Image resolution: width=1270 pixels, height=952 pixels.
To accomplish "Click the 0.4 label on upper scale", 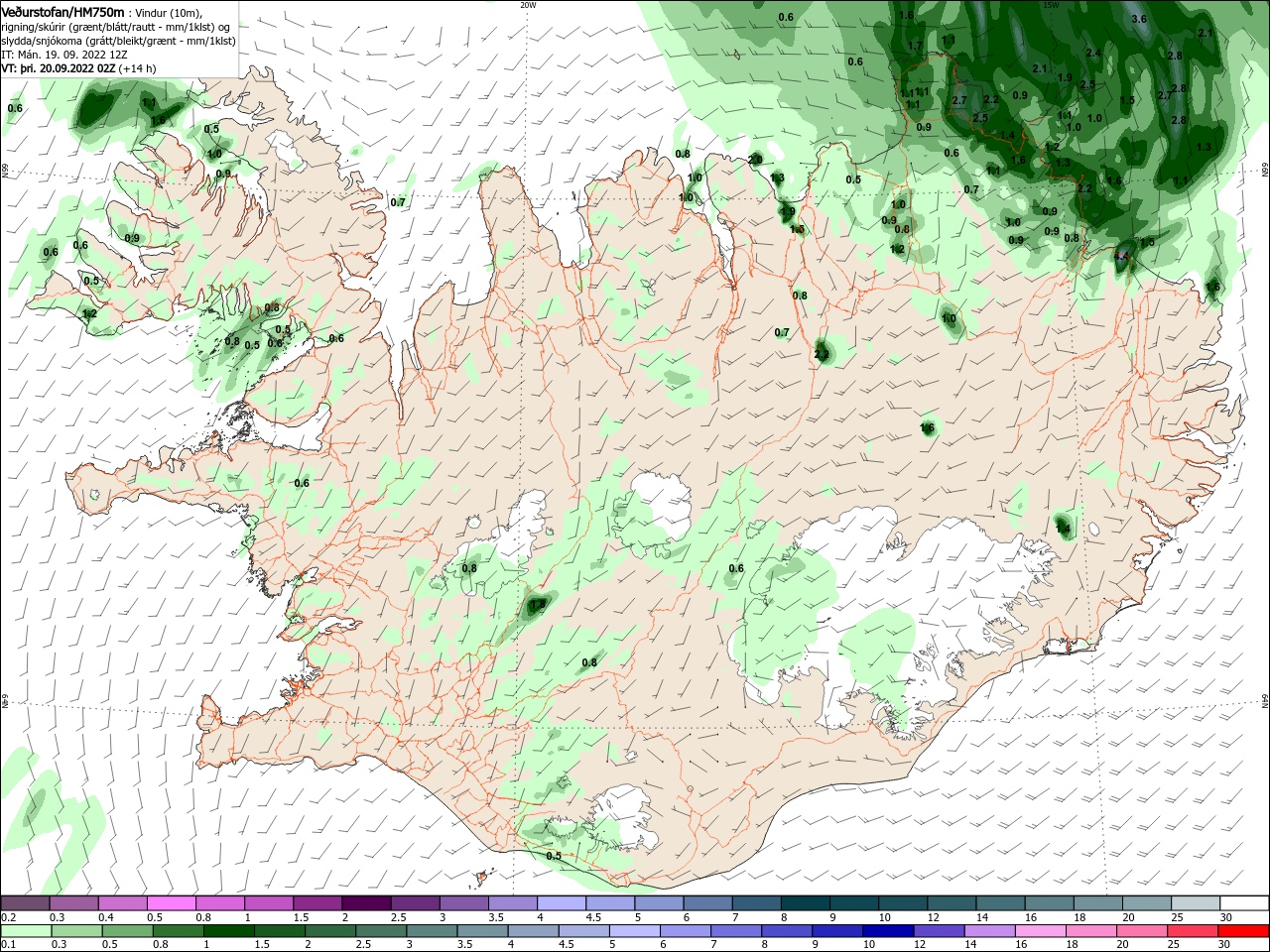I will point(106,917).
